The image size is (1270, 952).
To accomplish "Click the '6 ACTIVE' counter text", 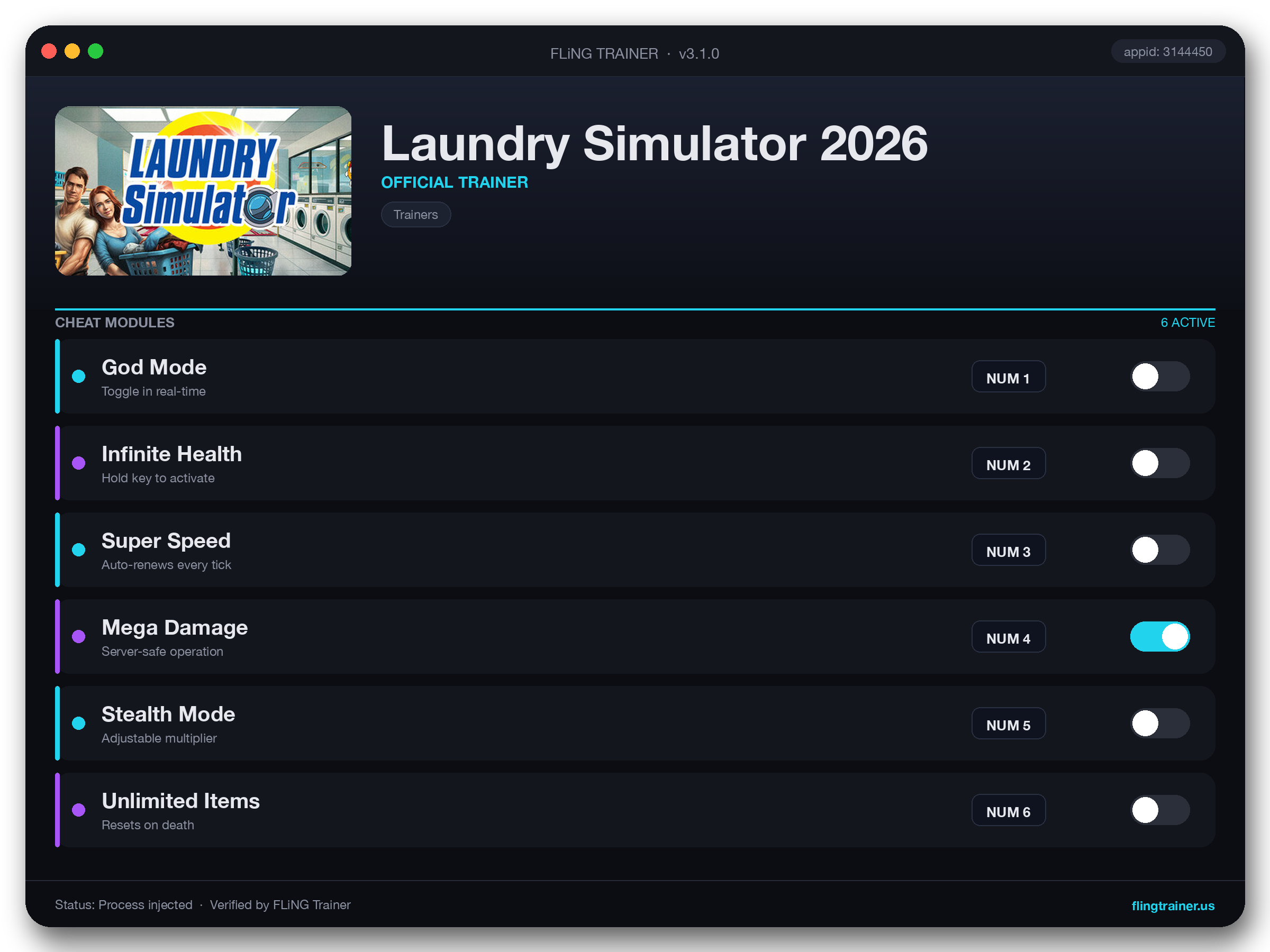I will point(1187,323).
